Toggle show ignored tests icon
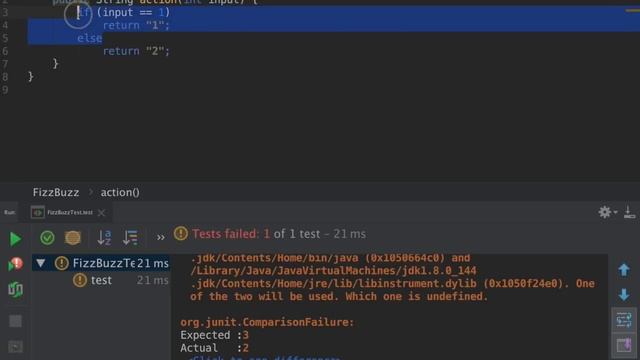Viewport: 640px width, 360px height. coord(73,238)
